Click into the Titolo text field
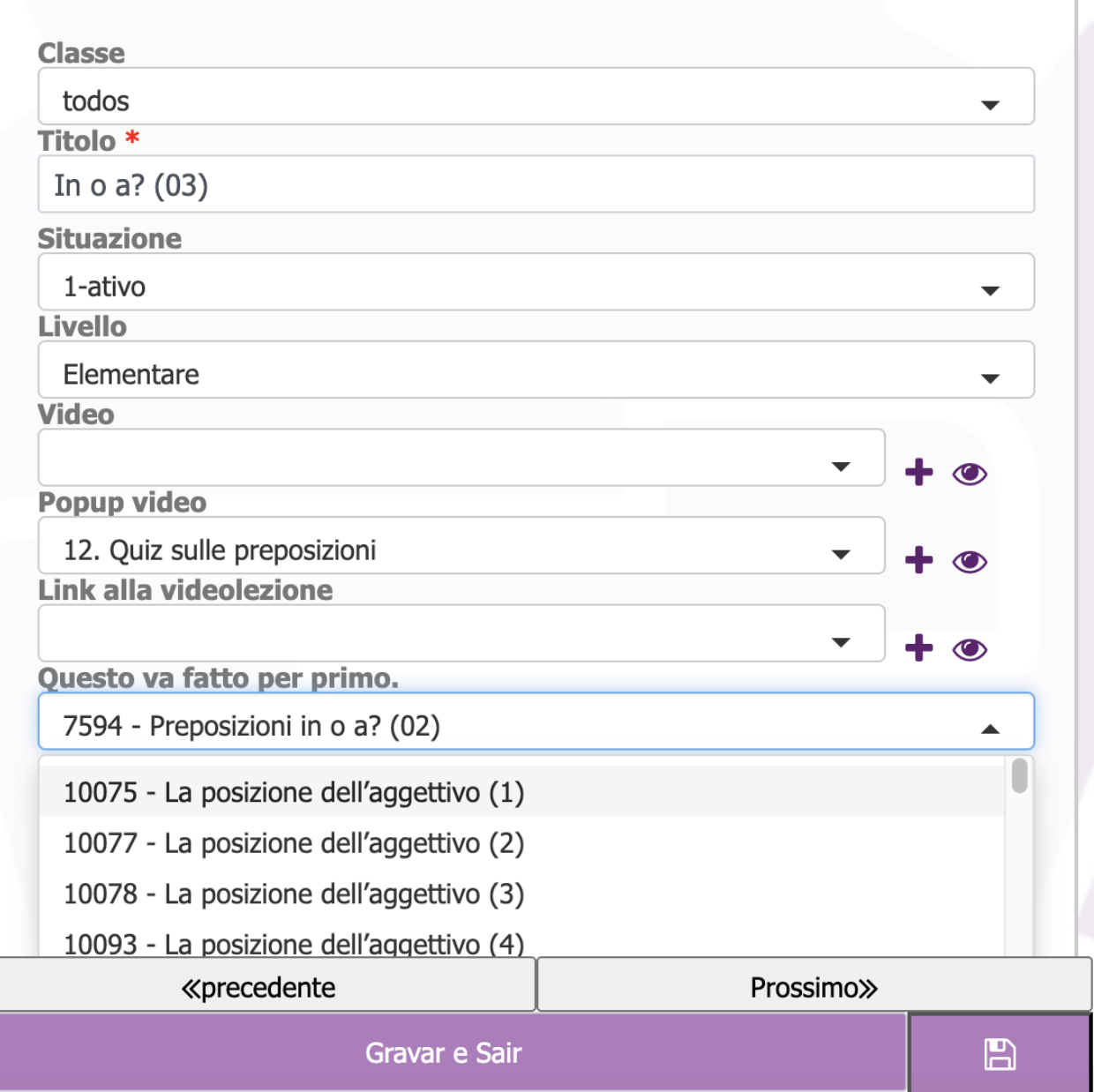Image resolution: width=1094 pixels, height=1092 pixels. pos(536,185)
